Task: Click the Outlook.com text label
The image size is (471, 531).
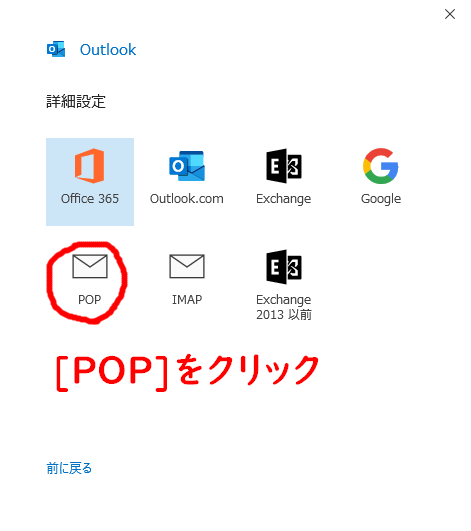Action: 187,198
